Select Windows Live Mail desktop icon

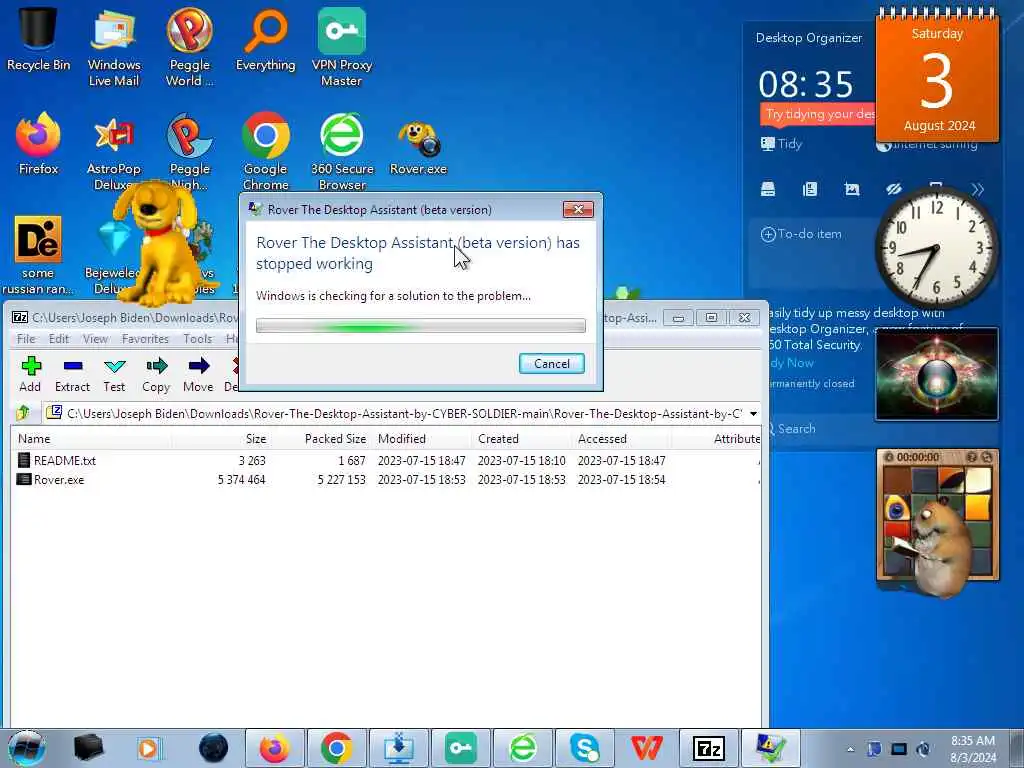[114, 47]
